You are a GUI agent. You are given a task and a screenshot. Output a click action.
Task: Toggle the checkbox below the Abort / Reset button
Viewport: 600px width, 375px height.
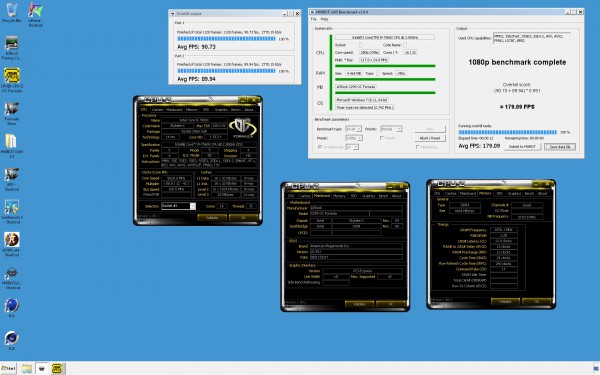click(417, 147)
